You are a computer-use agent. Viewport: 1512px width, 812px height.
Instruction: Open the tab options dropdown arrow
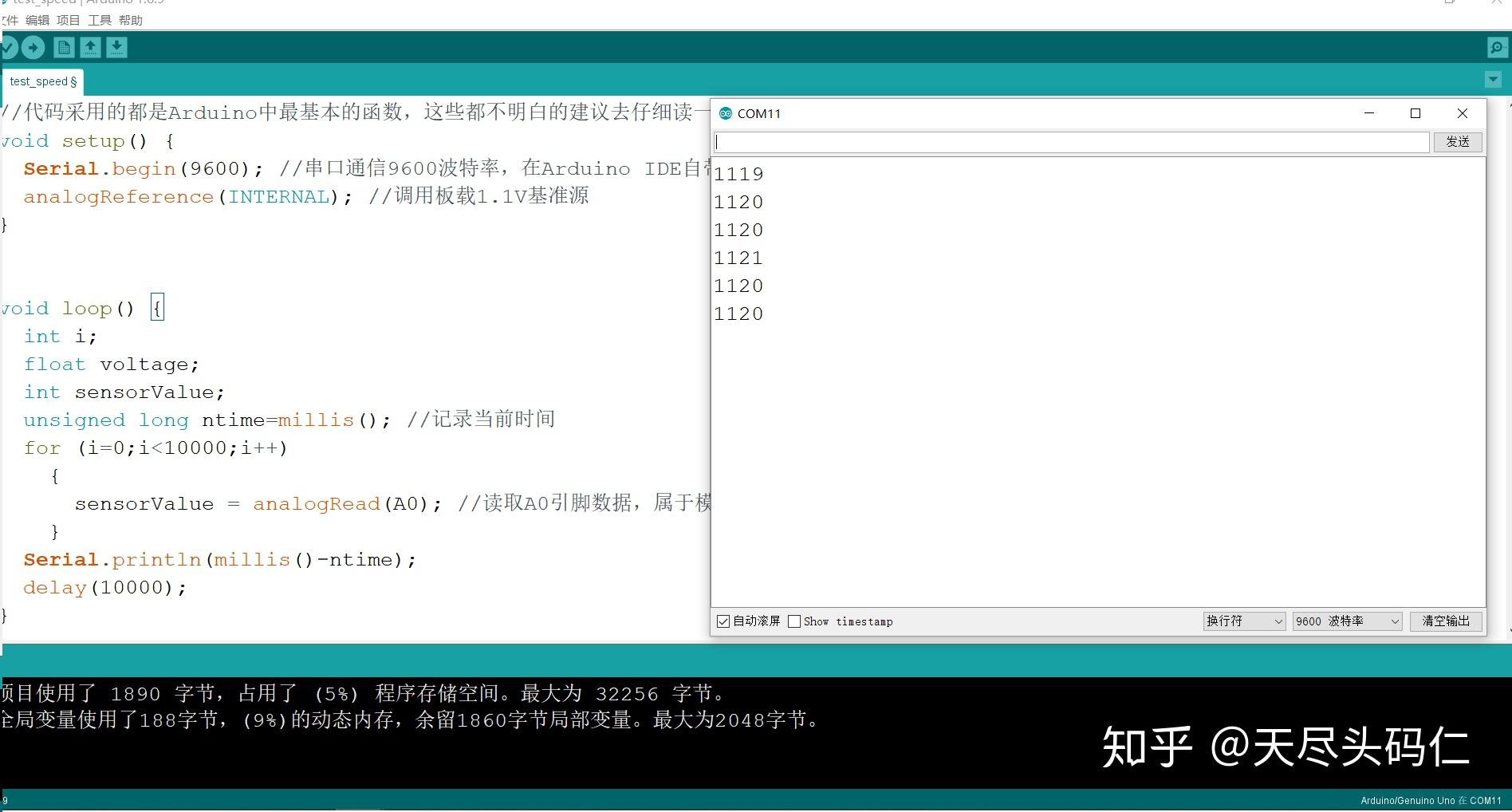click(1493, 80)
